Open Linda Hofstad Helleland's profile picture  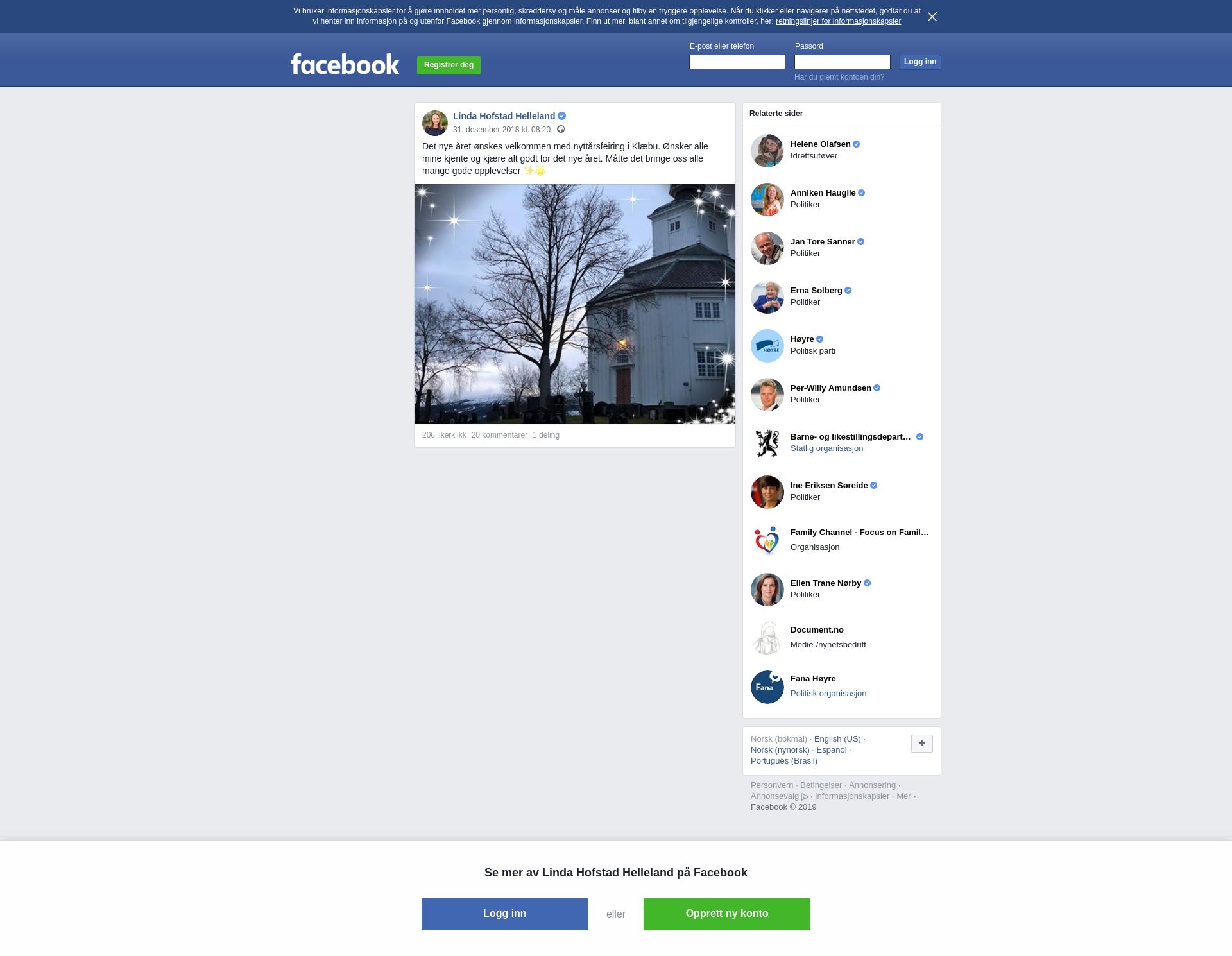tap(435, 123)
